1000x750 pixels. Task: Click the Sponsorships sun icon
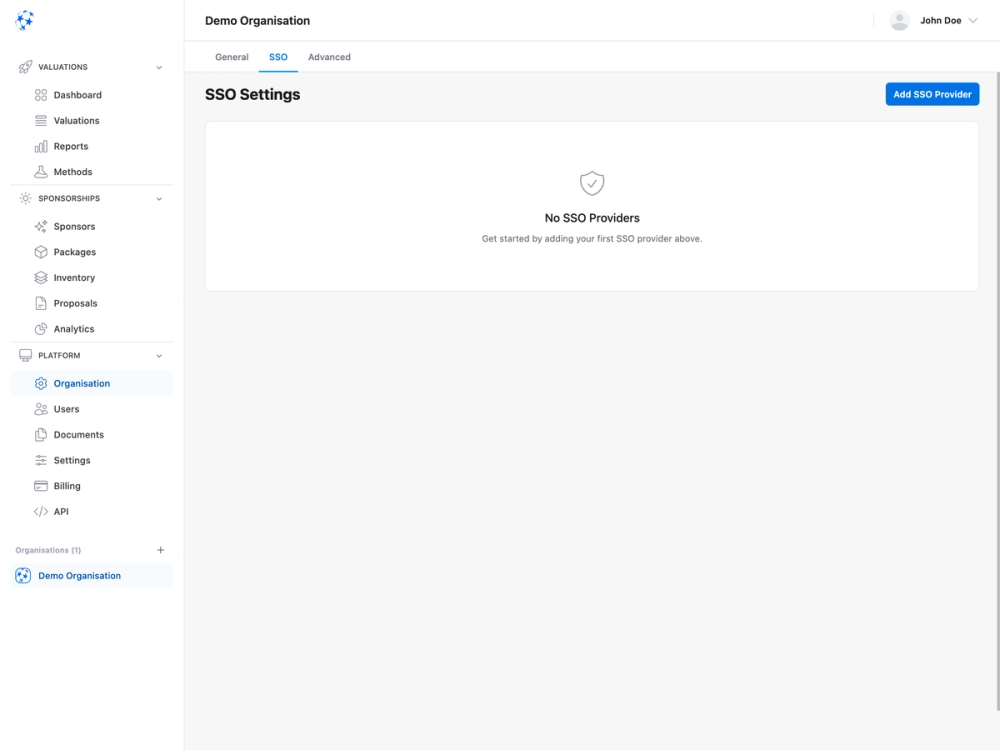(x=25, y=198)
